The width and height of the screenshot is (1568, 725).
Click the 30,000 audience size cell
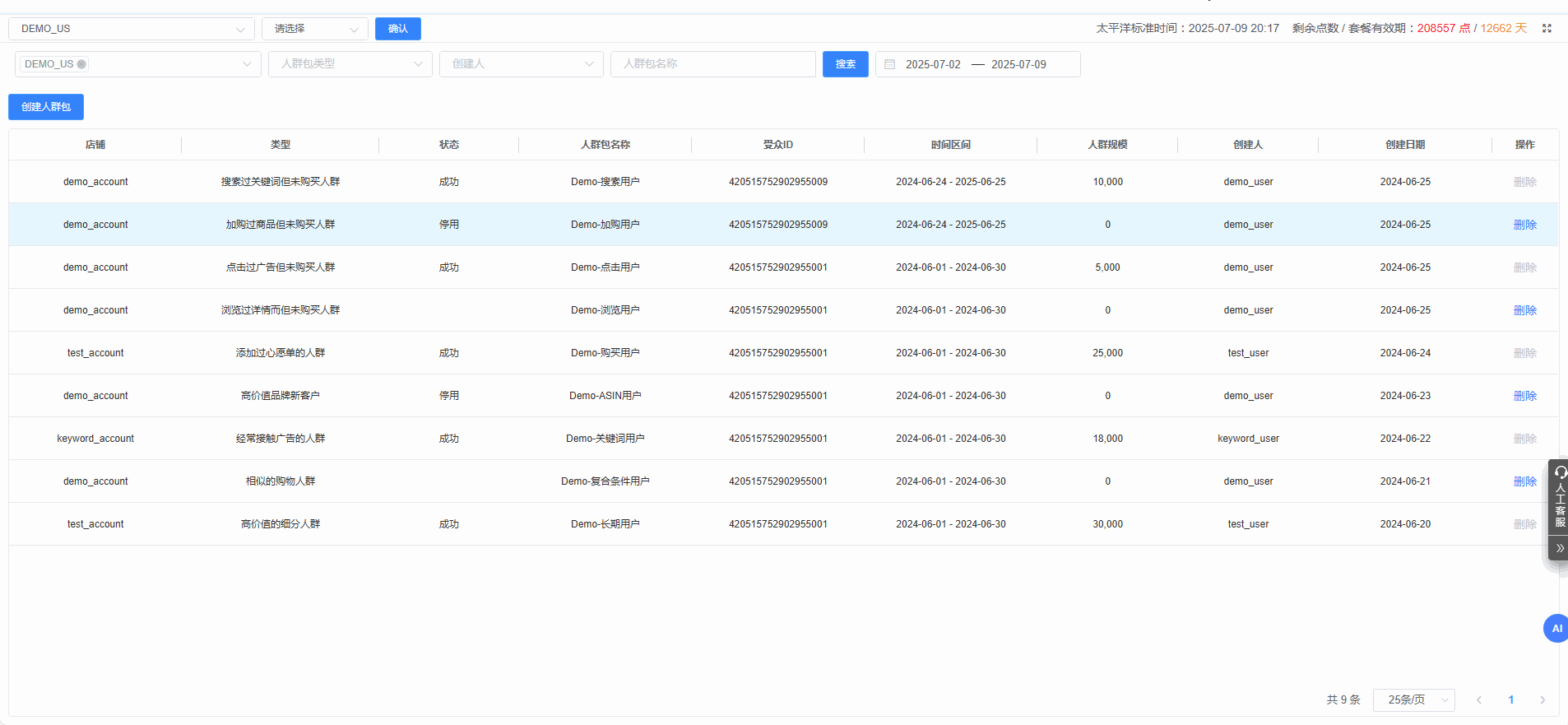click(x=1108, y=524)
